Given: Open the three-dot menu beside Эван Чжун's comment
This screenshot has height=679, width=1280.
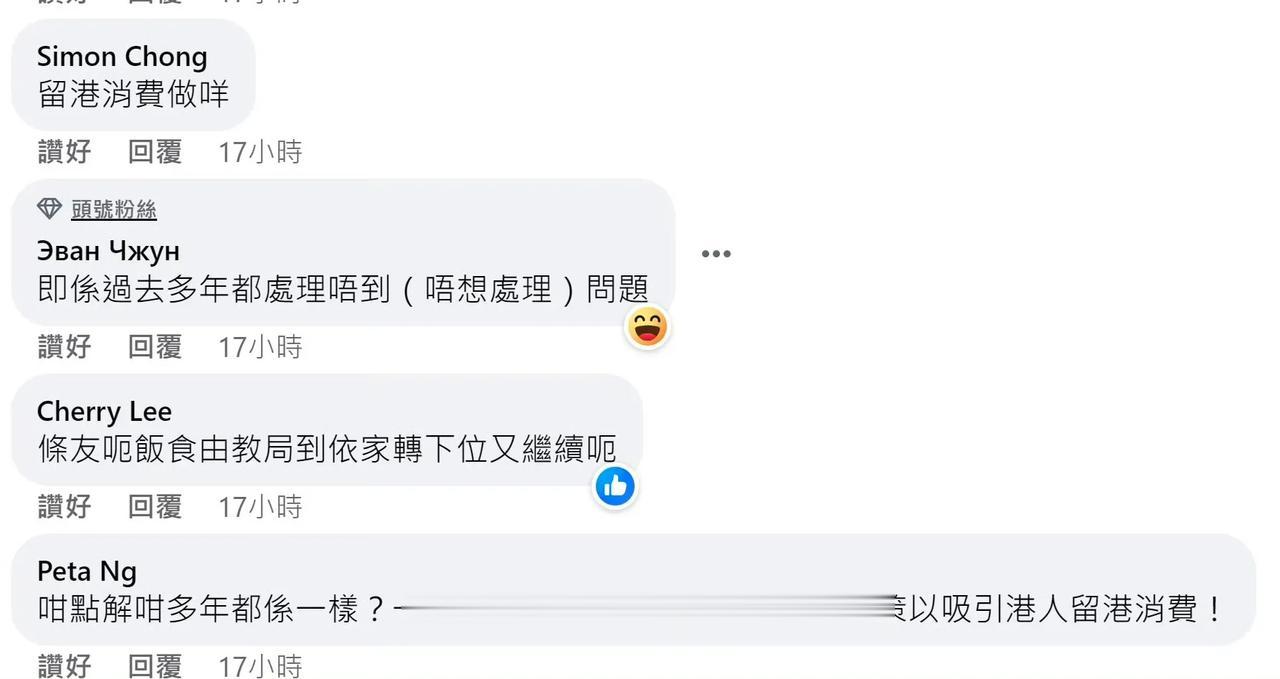Looking at the screenshot, I should tap(716, 254).
